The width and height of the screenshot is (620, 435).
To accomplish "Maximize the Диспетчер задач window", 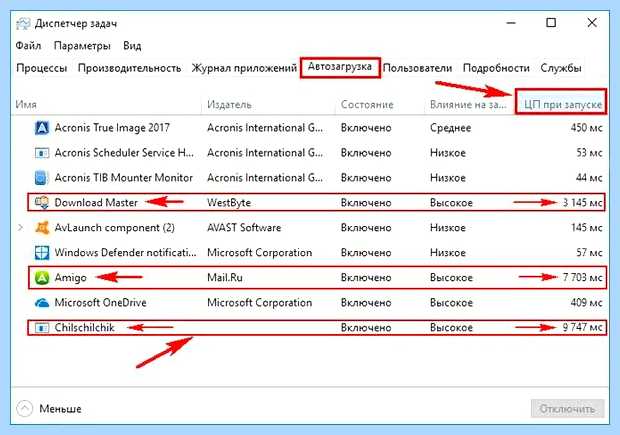I will pos(551,23).
